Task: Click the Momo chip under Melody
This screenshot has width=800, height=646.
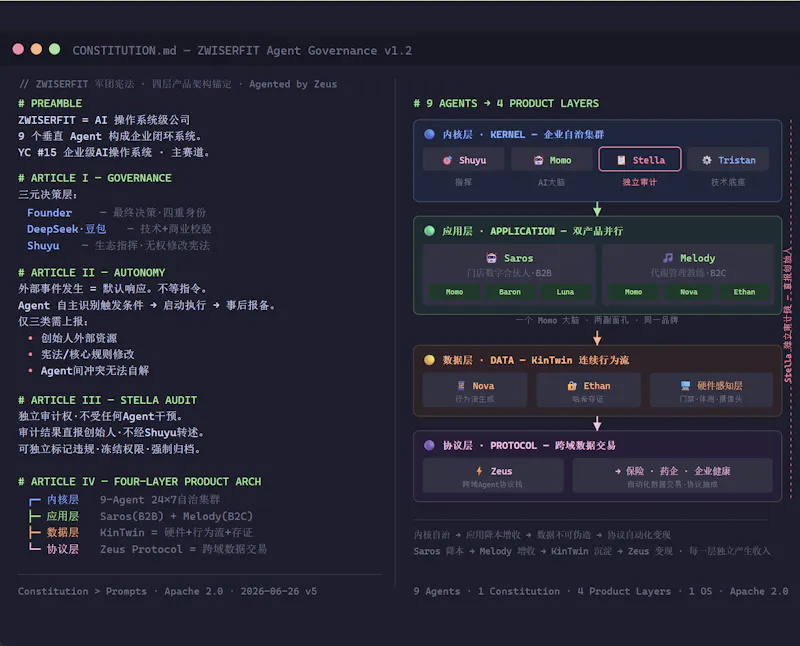Action: tap(633, 292)
